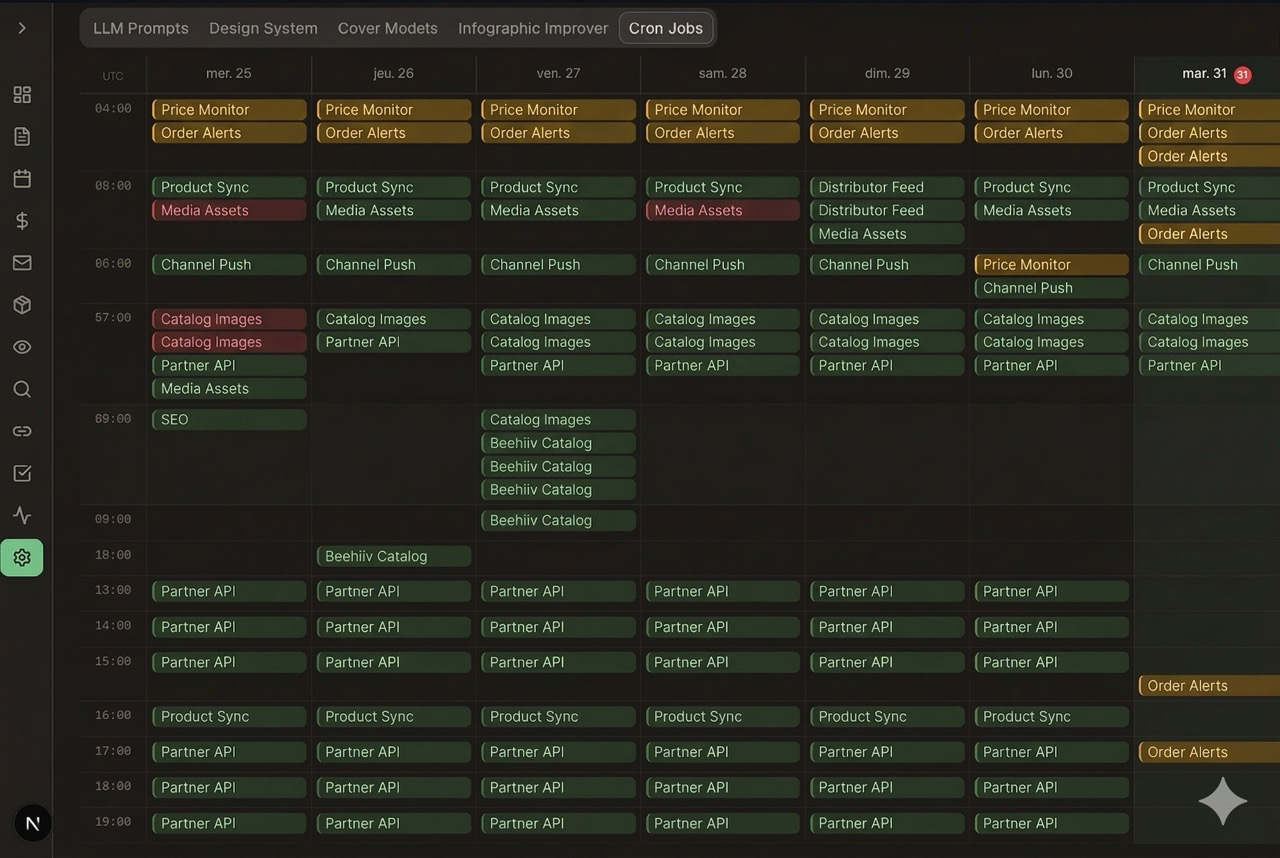Screen dimensions: 1280x858
Task: Open the Cover Modets tab
Action: (x=388, y=28)
